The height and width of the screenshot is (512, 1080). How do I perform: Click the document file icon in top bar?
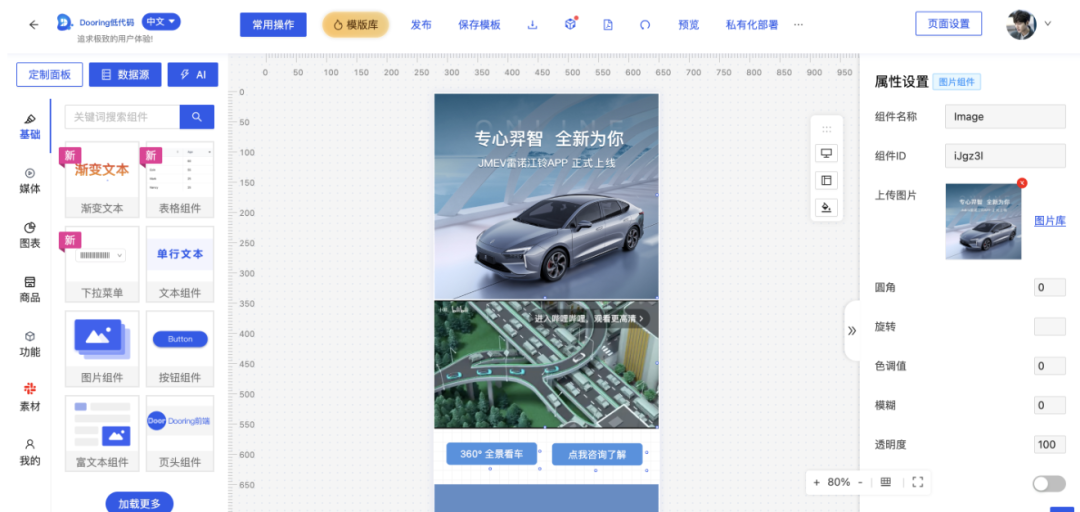608,25
